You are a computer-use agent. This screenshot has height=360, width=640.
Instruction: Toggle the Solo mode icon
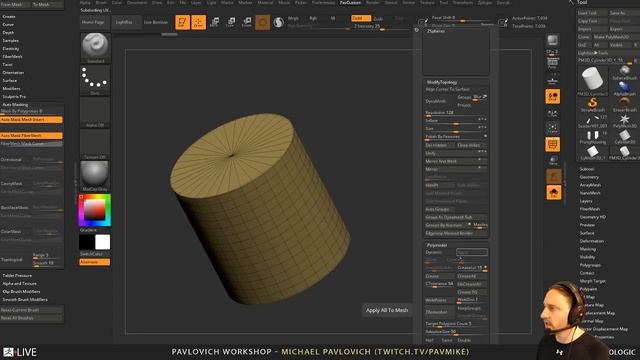click(553, 193)
